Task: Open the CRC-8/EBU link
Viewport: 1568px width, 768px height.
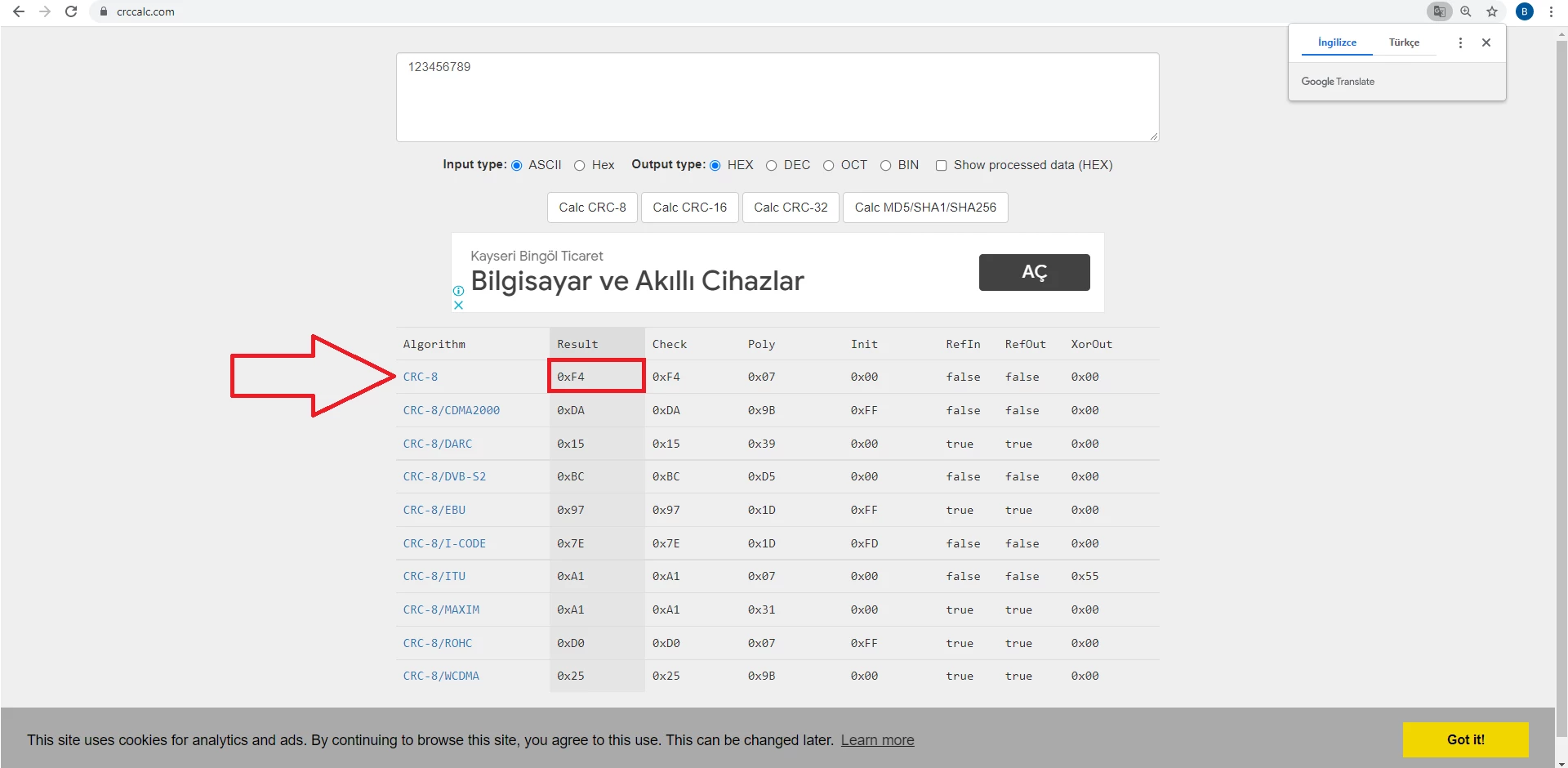Action: (x=434, y=510)
